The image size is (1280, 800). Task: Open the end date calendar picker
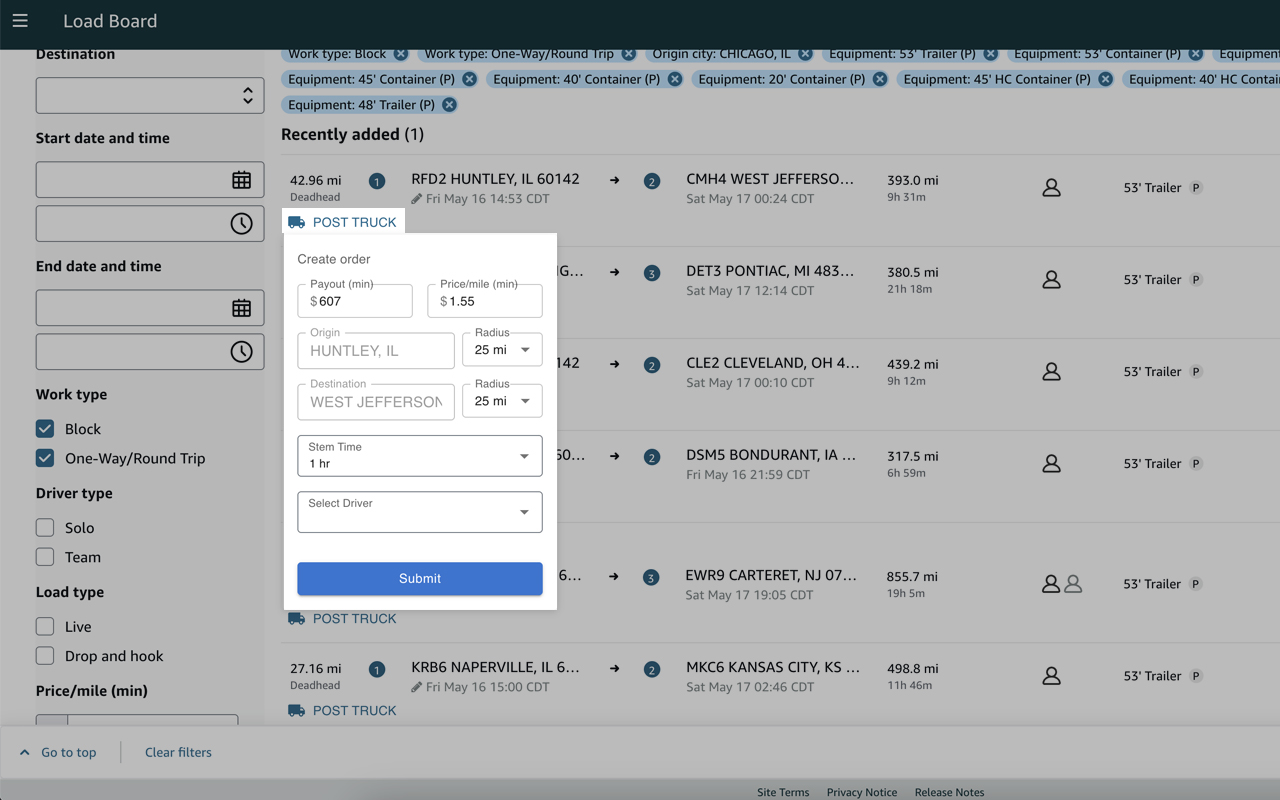[241, 307]
